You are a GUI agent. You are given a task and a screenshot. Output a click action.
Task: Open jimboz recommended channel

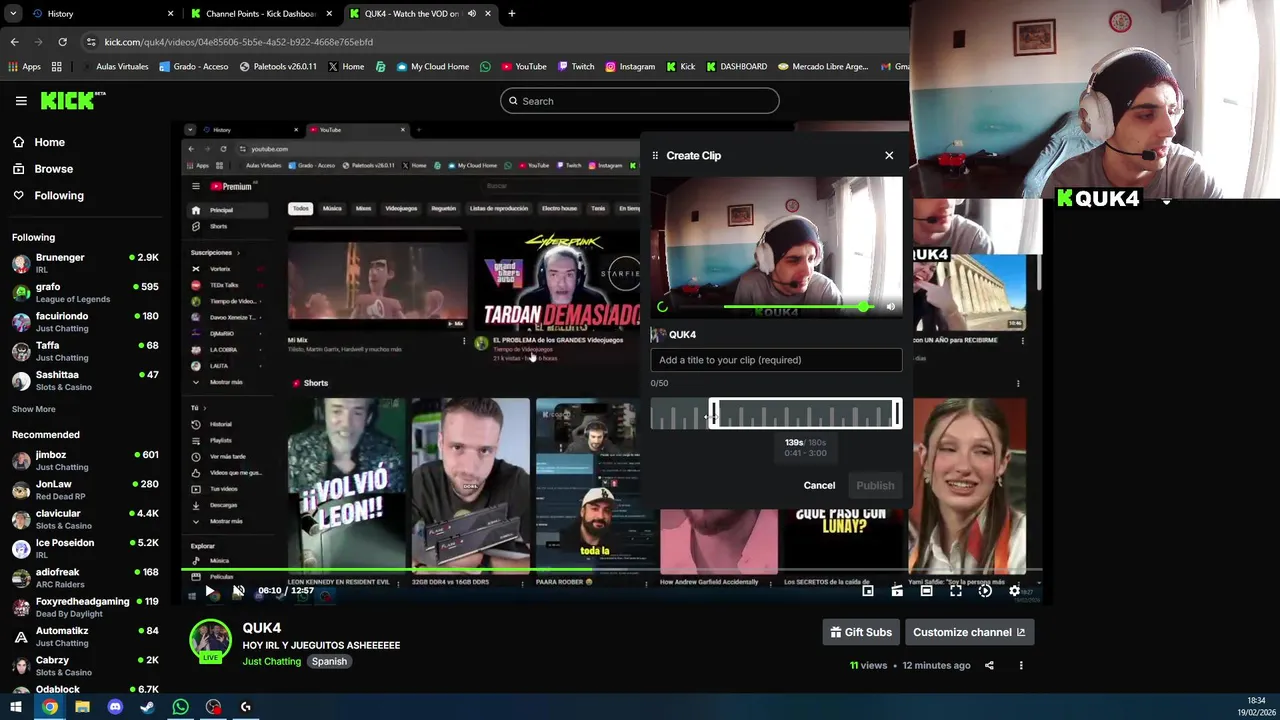click(x=85, y=460)
